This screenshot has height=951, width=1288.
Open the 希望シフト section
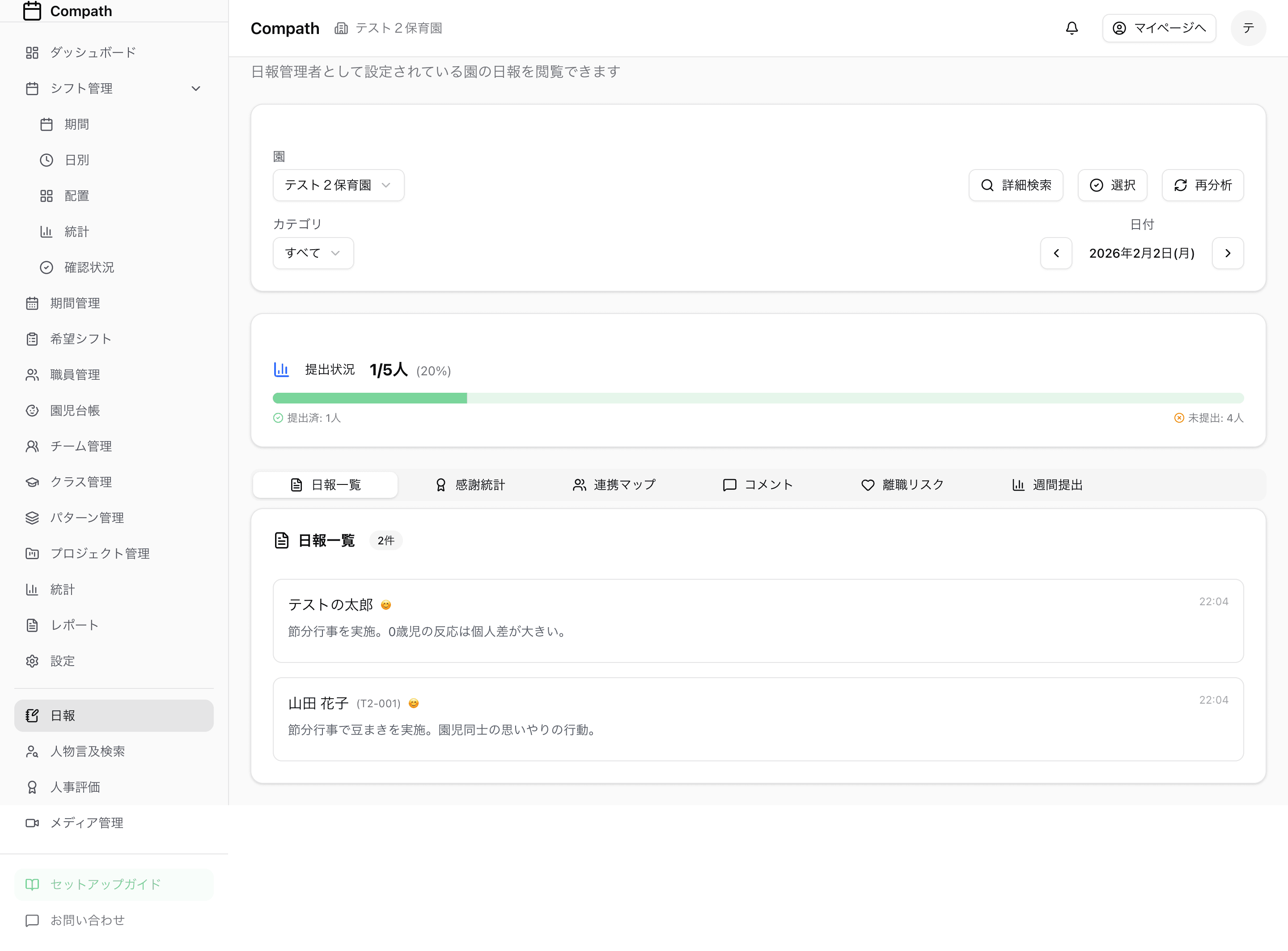(80, 339)
